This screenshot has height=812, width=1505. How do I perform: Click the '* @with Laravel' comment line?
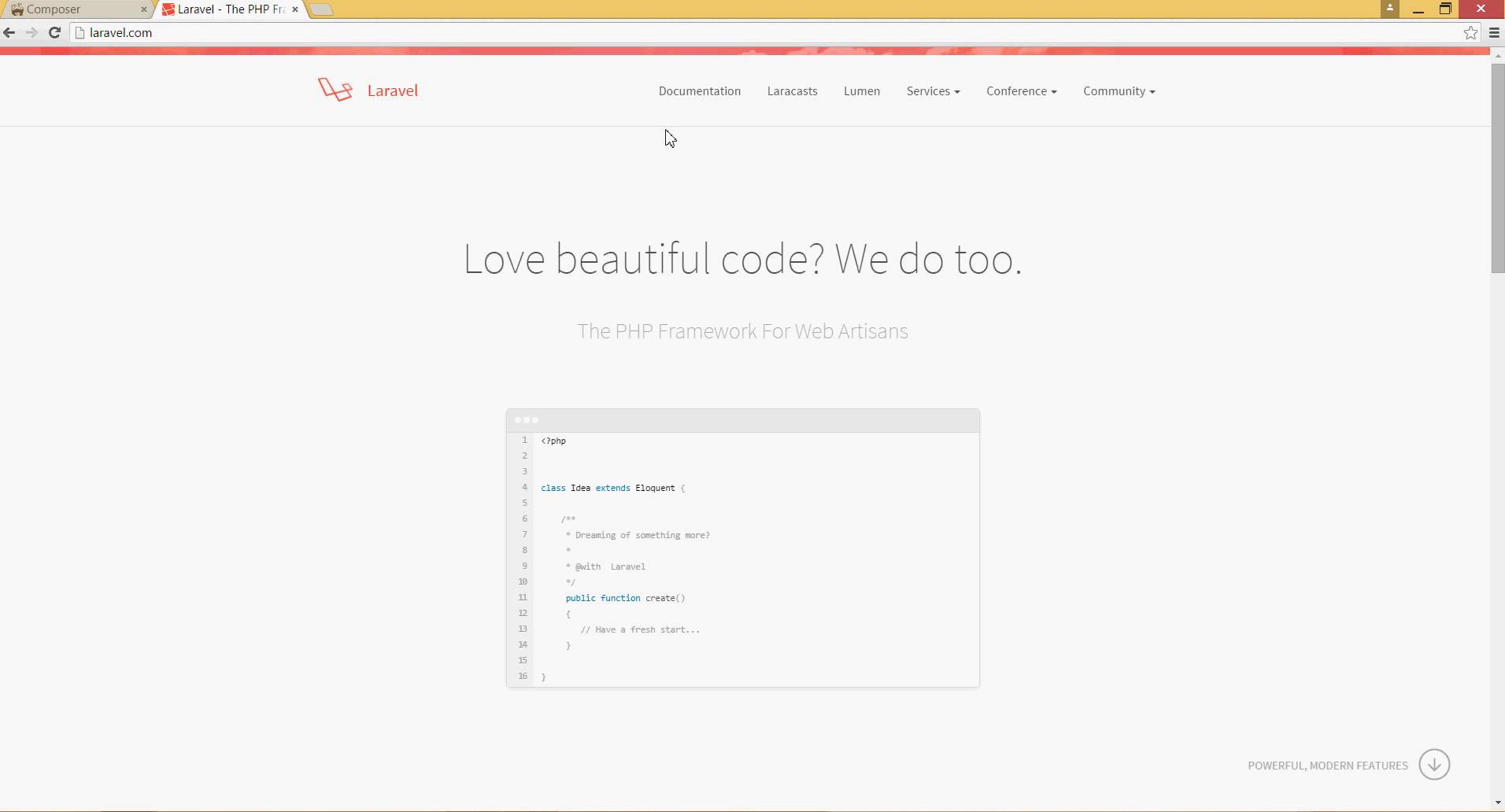point(605,567)
